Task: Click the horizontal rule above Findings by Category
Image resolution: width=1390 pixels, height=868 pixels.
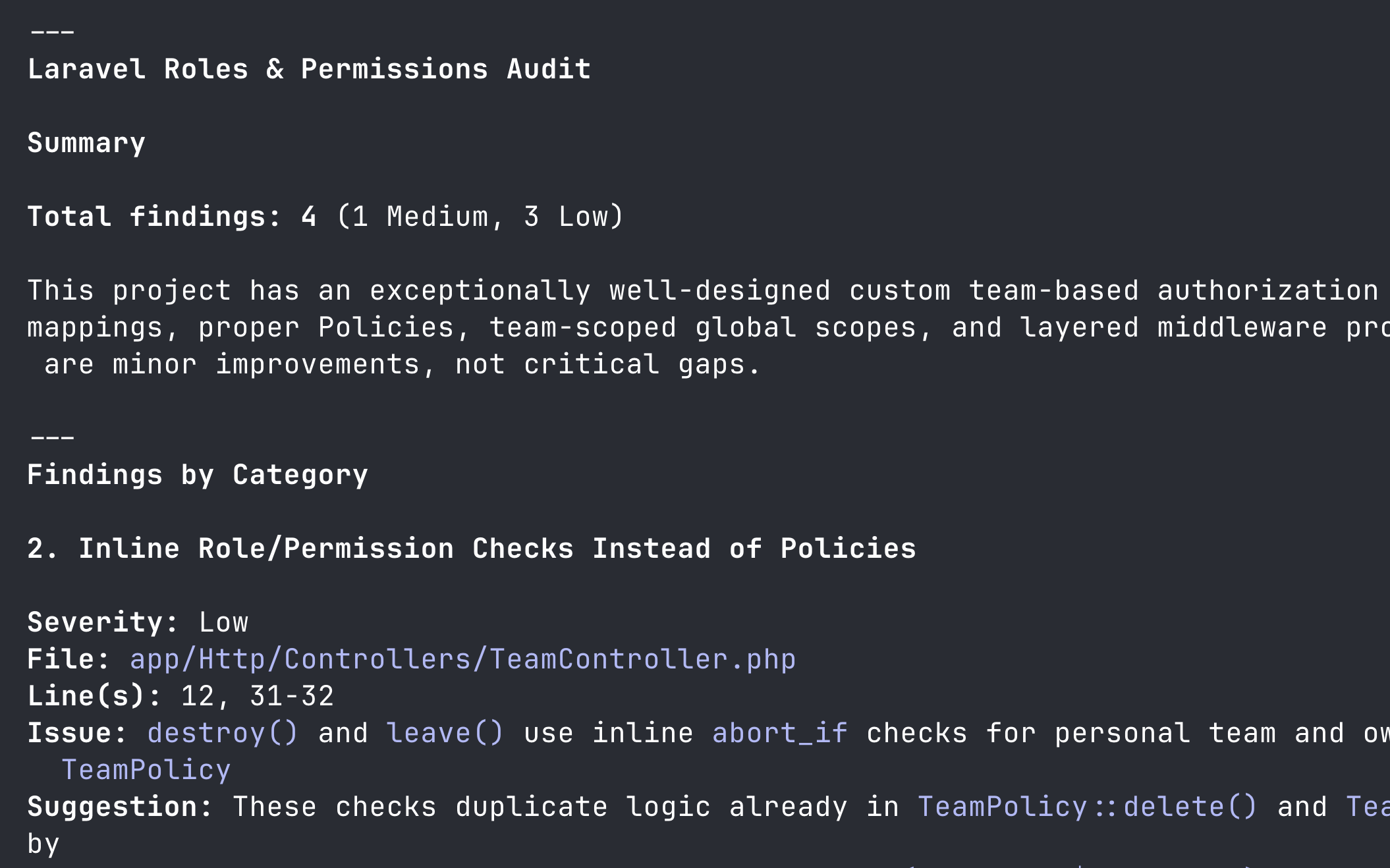Action: point(53,437)
